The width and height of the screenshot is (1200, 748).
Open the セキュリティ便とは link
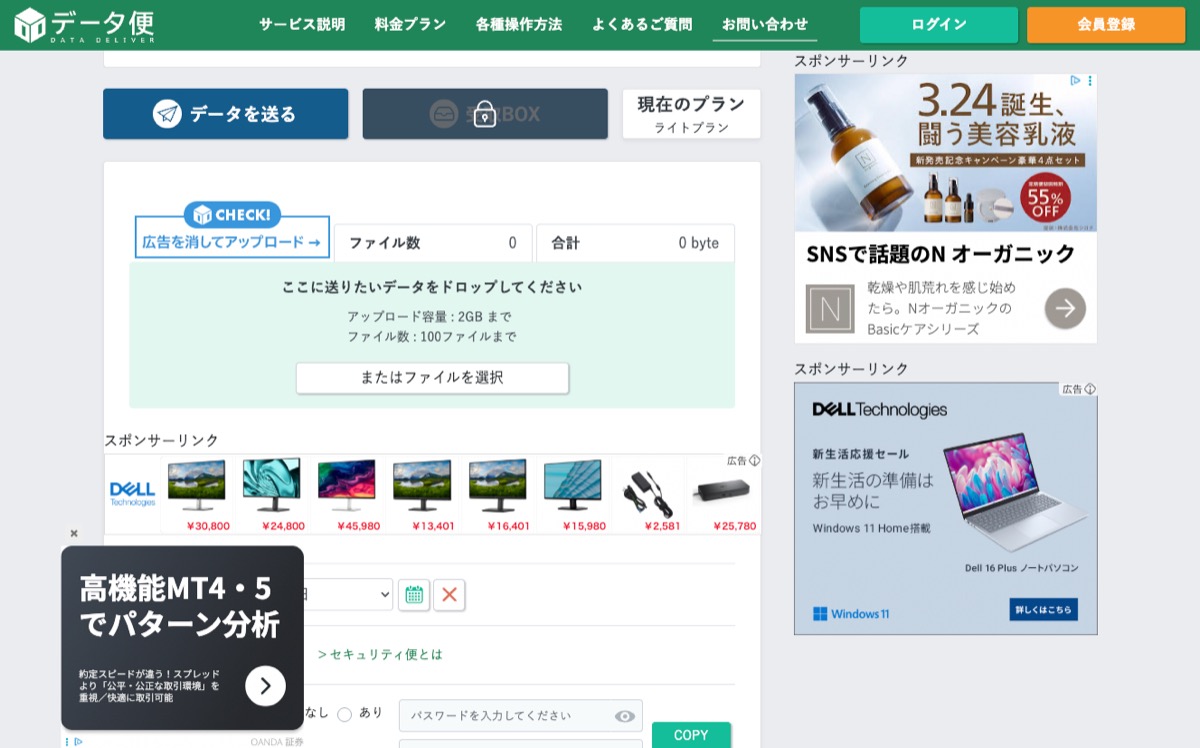382,654
